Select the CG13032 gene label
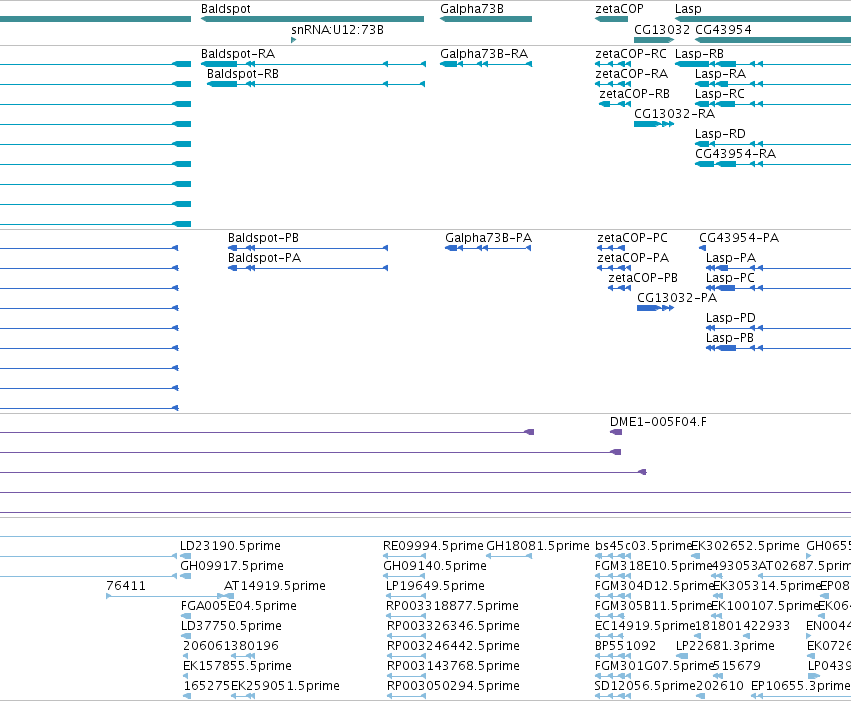Image resolution: width=851 pixels, height=701 pixels. 662,29
